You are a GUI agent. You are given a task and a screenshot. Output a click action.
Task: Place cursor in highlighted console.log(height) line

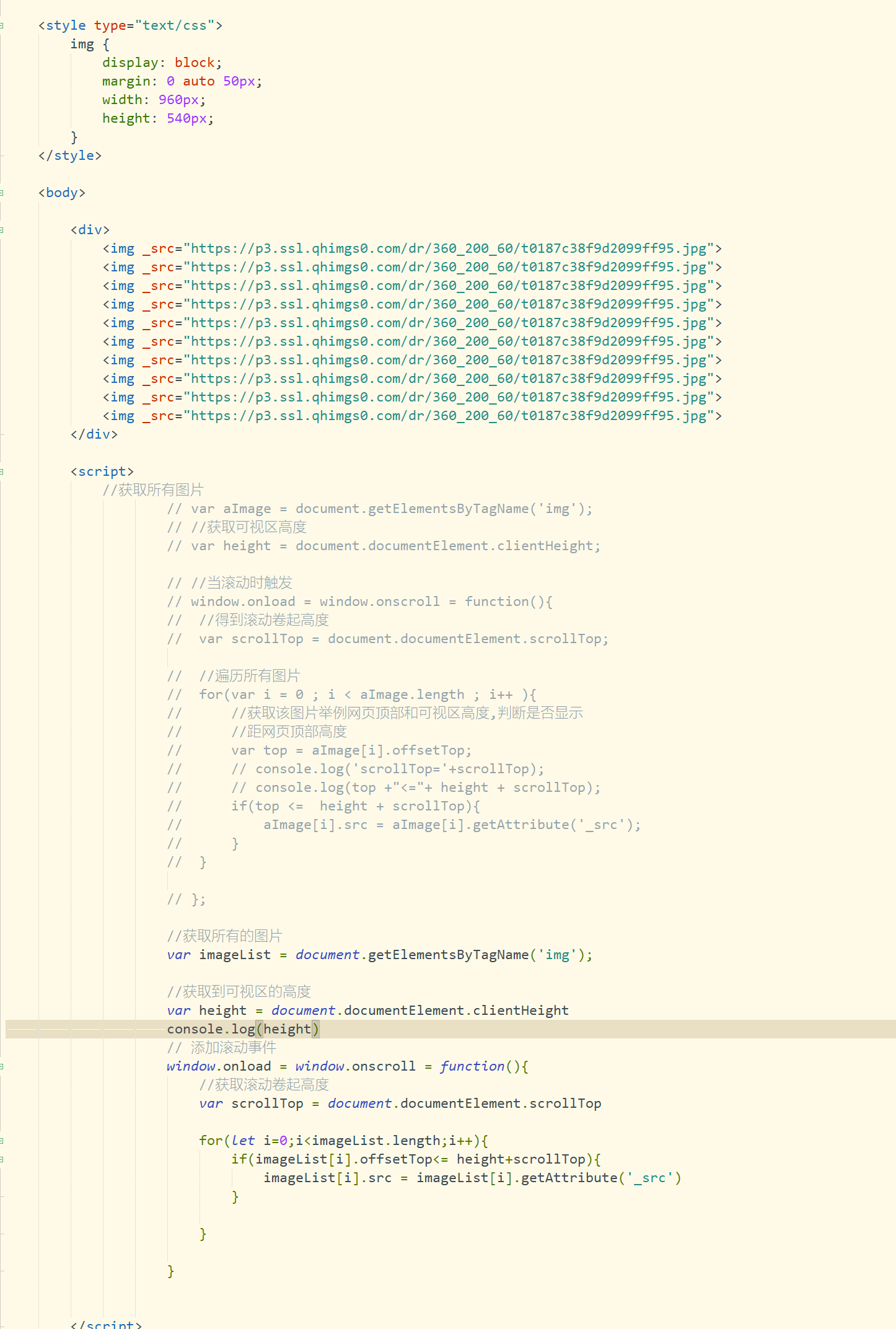450,1029
